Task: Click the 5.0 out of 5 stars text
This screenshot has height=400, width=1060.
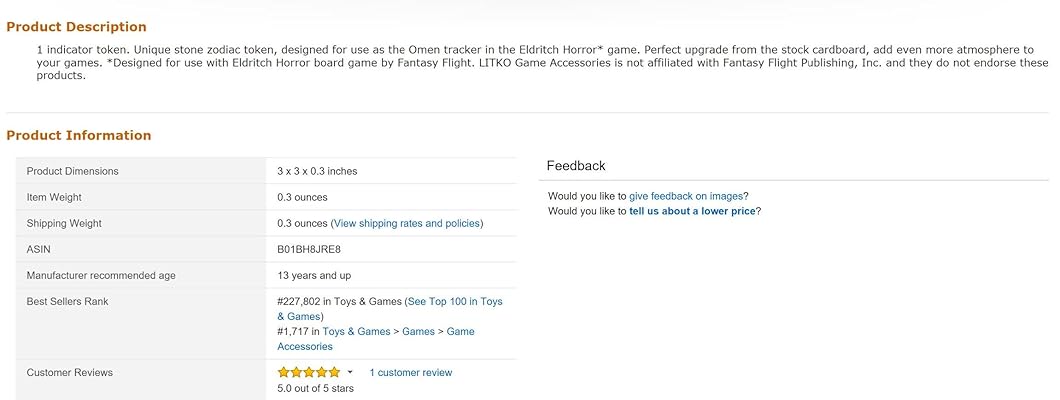Action: click(x=315, y=388)
